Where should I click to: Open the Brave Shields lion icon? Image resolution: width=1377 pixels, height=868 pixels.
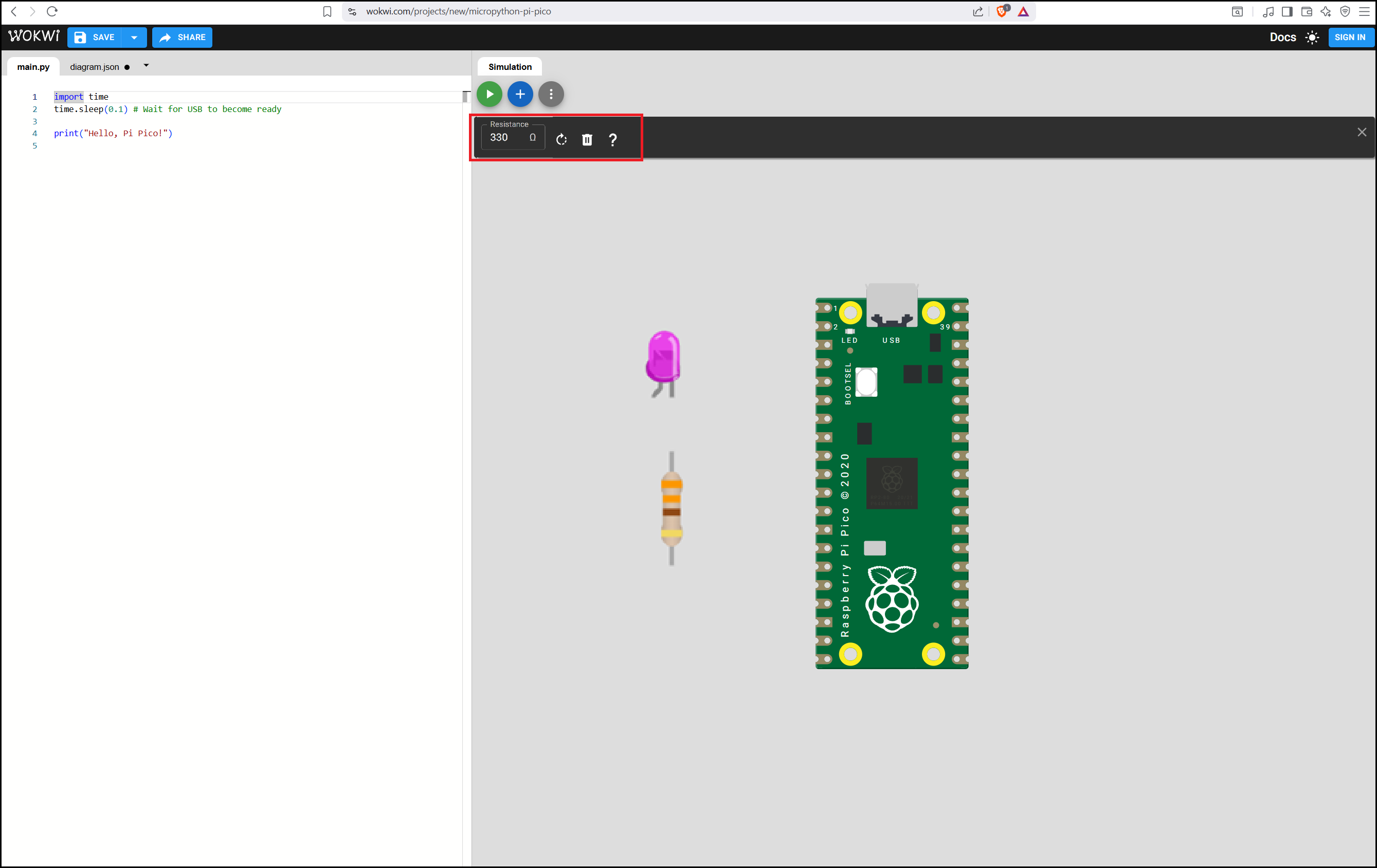point(1002,11)
